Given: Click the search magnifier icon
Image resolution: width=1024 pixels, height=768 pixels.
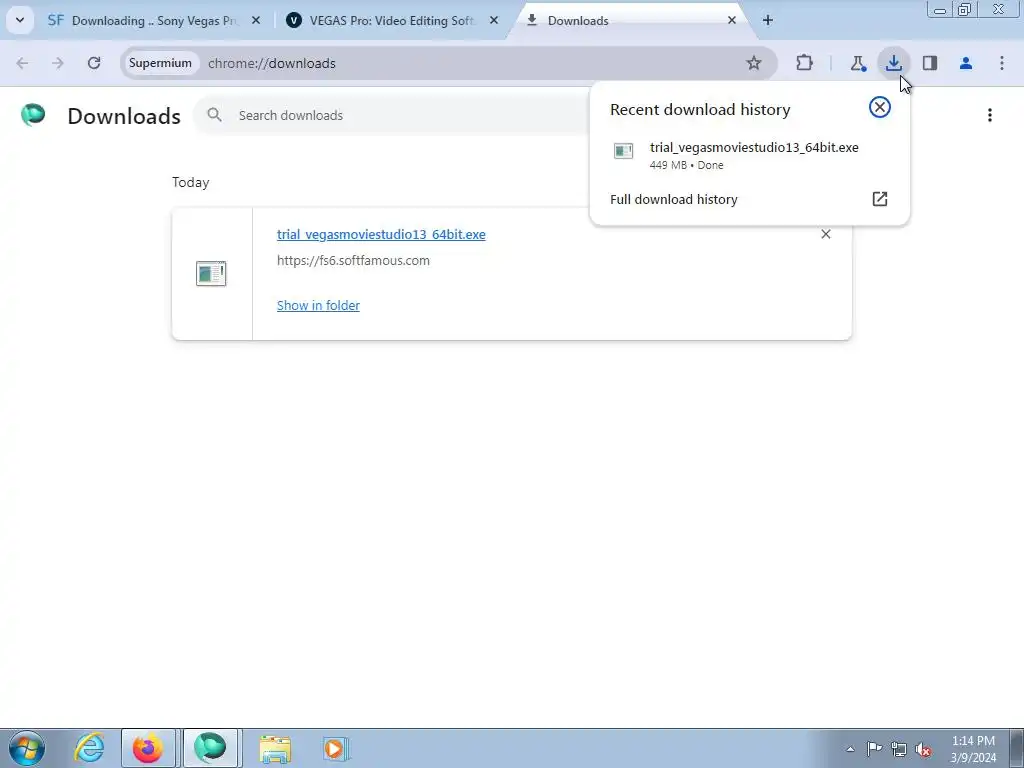Looking at the screenshot, I should click(214, 115).
